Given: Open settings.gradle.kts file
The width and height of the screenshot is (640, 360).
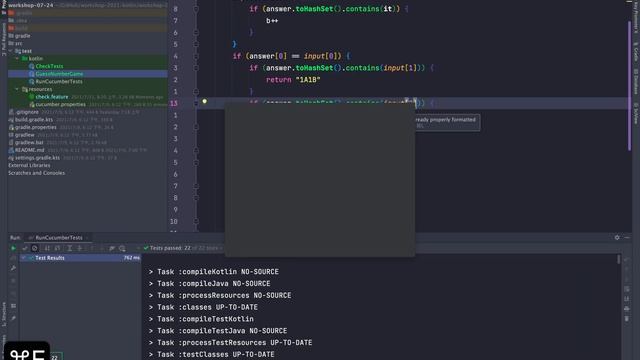Looking at the screenshot, I should pyautogui.click(x=37, y=158).
